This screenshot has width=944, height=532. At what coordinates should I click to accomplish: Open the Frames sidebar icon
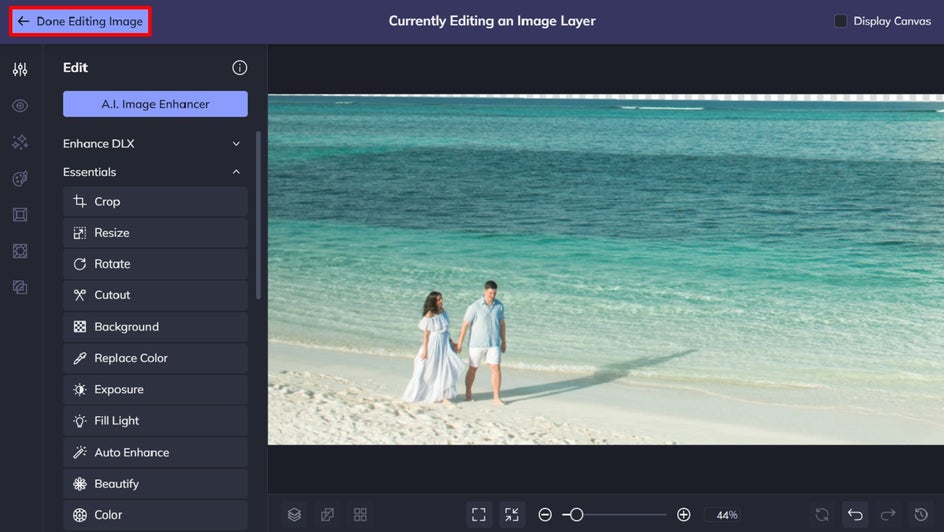pyautogui.click(x=20, y=215)
